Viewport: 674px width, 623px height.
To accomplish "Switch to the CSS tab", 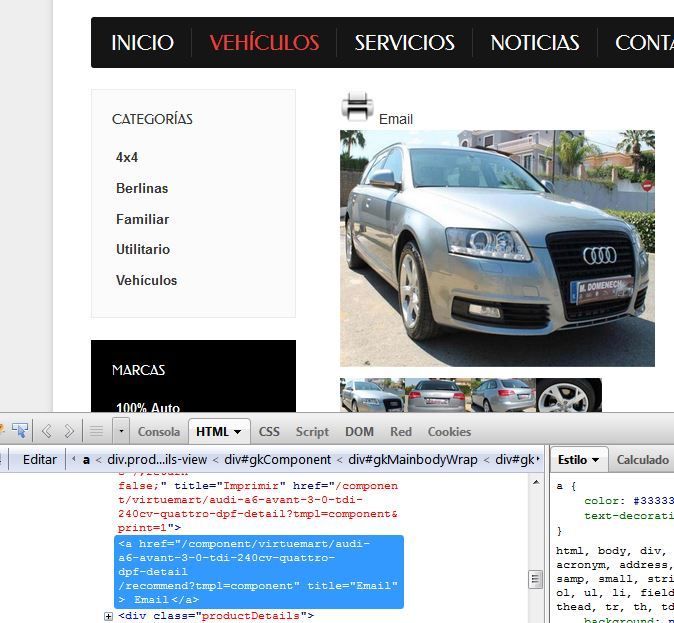I will tap(269, 431).
